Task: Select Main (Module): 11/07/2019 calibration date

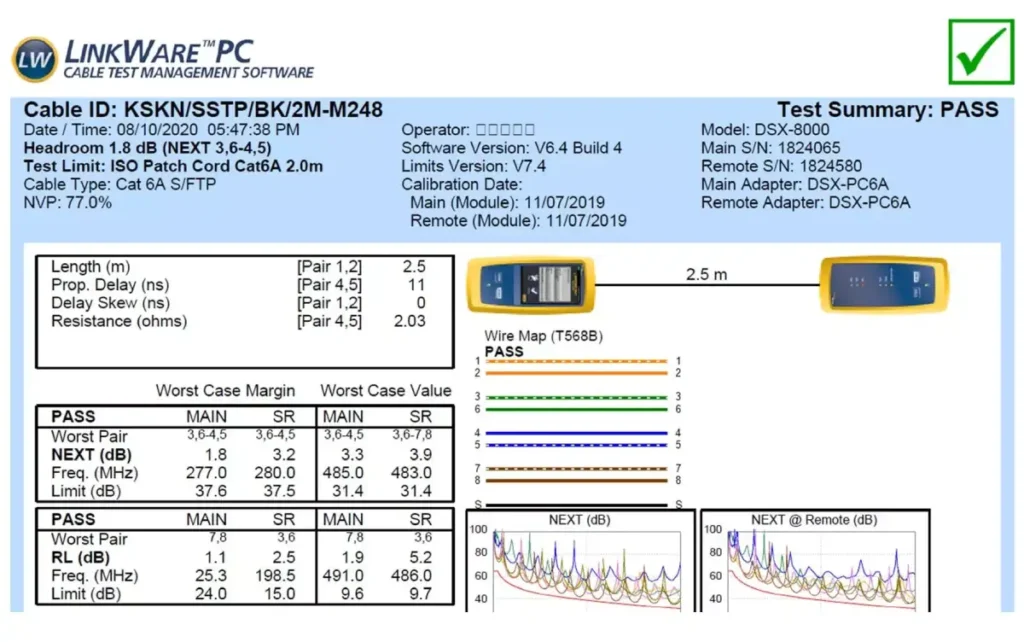Action: tap(507, 202)
